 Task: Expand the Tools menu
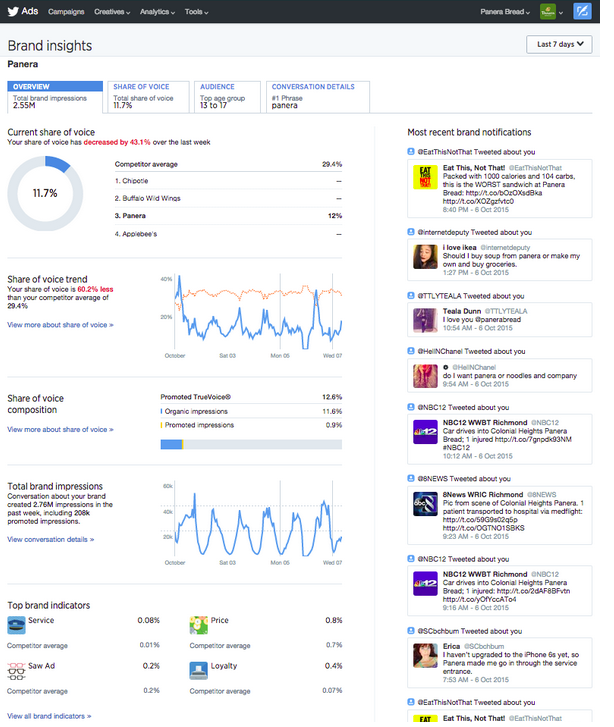pyautogui.click(x=196, y=12)
